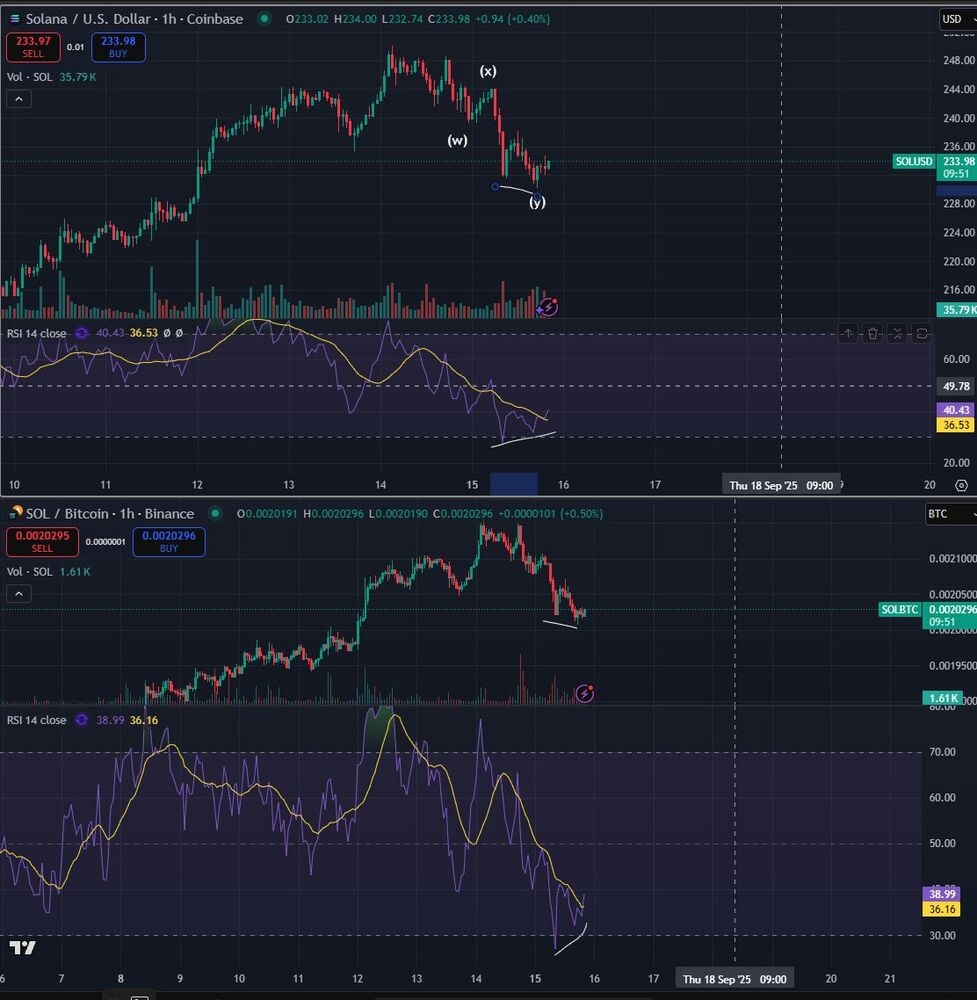
Task: Click the 233.98 BUY button
Action: pyautogui.click(x=118, y=47)
